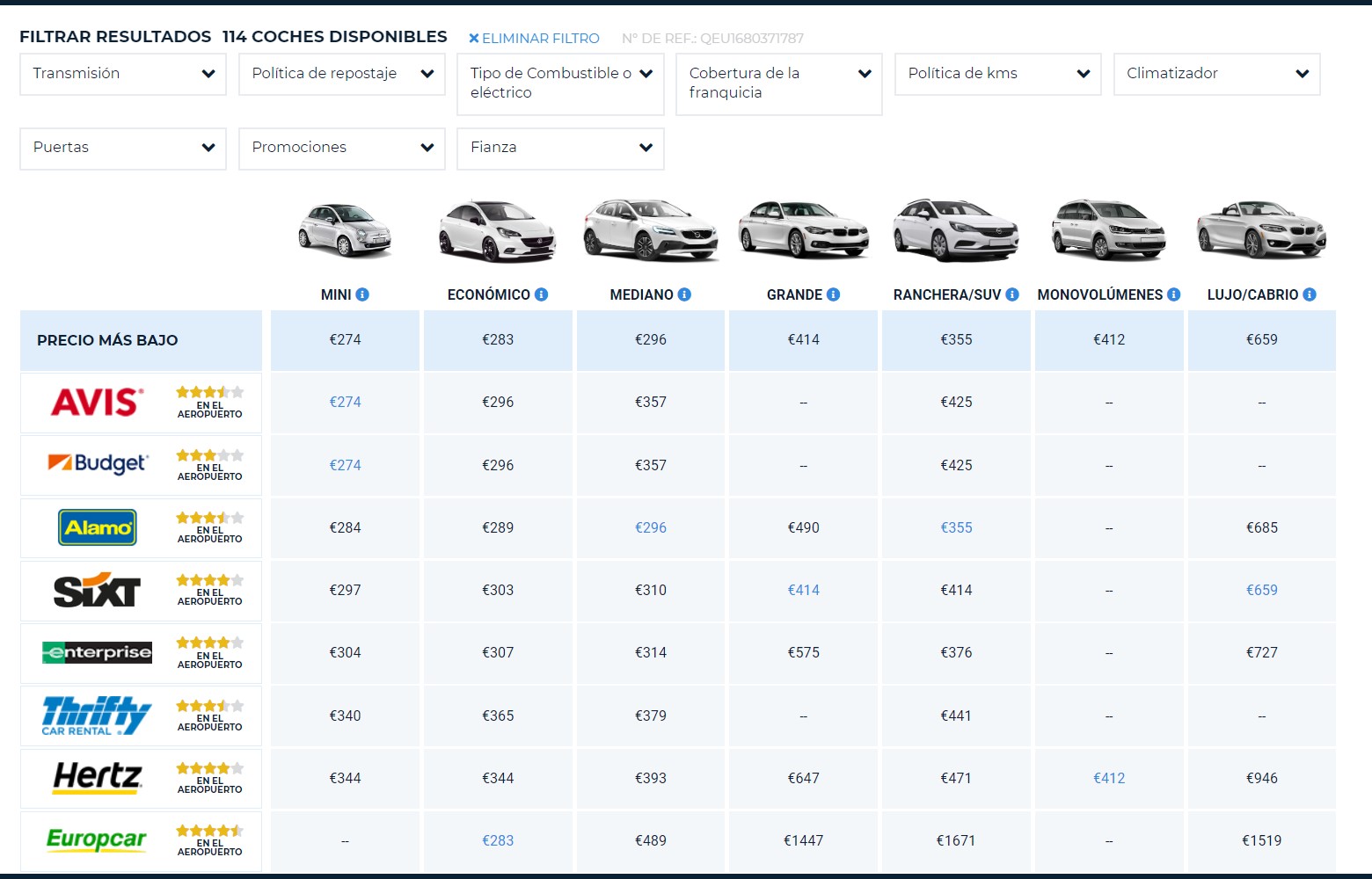
Task: Click the star rating for SIXT
Action: tap(209, 580)
